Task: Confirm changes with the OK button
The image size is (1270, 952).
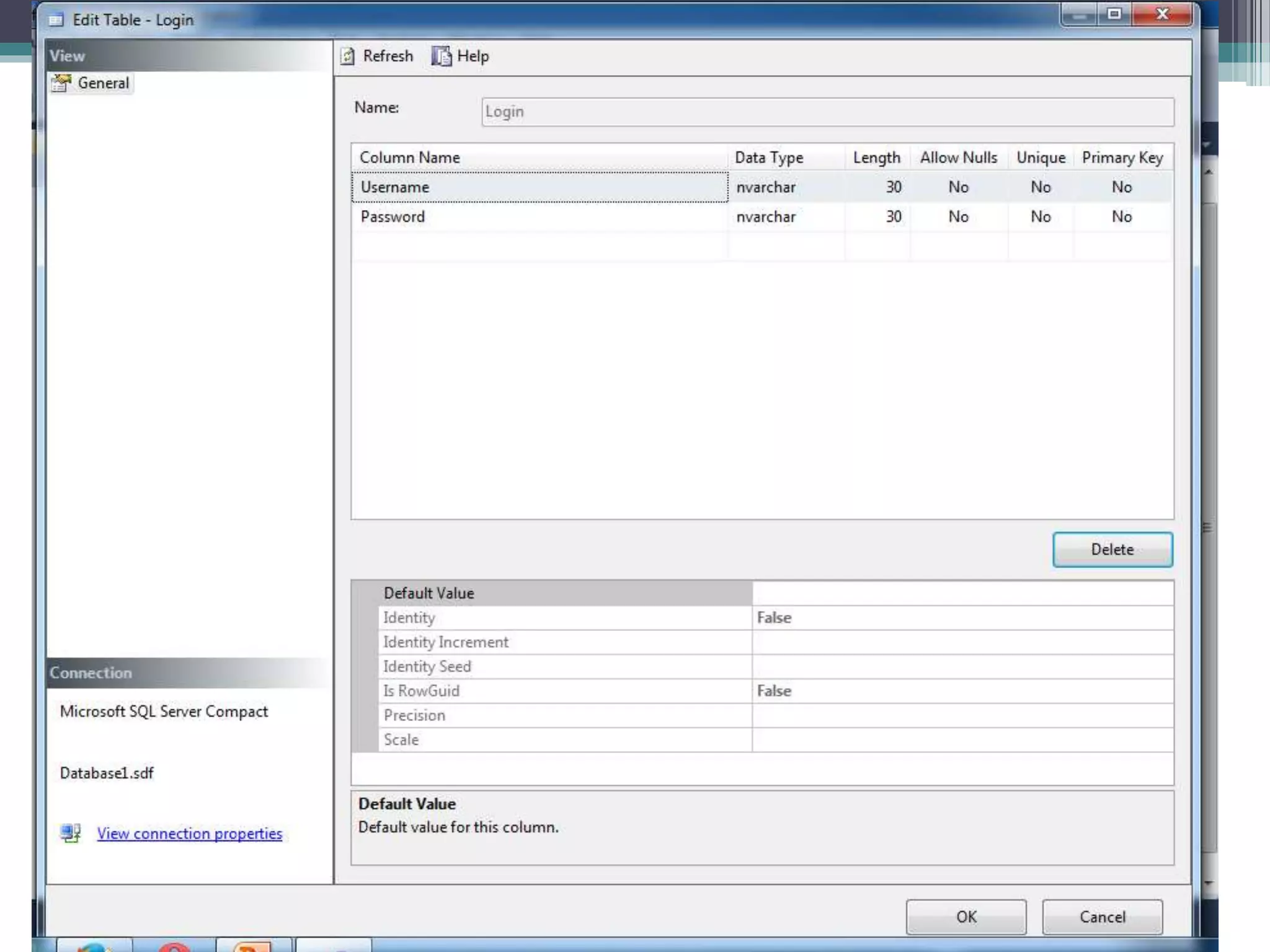Action: [966, 917]
